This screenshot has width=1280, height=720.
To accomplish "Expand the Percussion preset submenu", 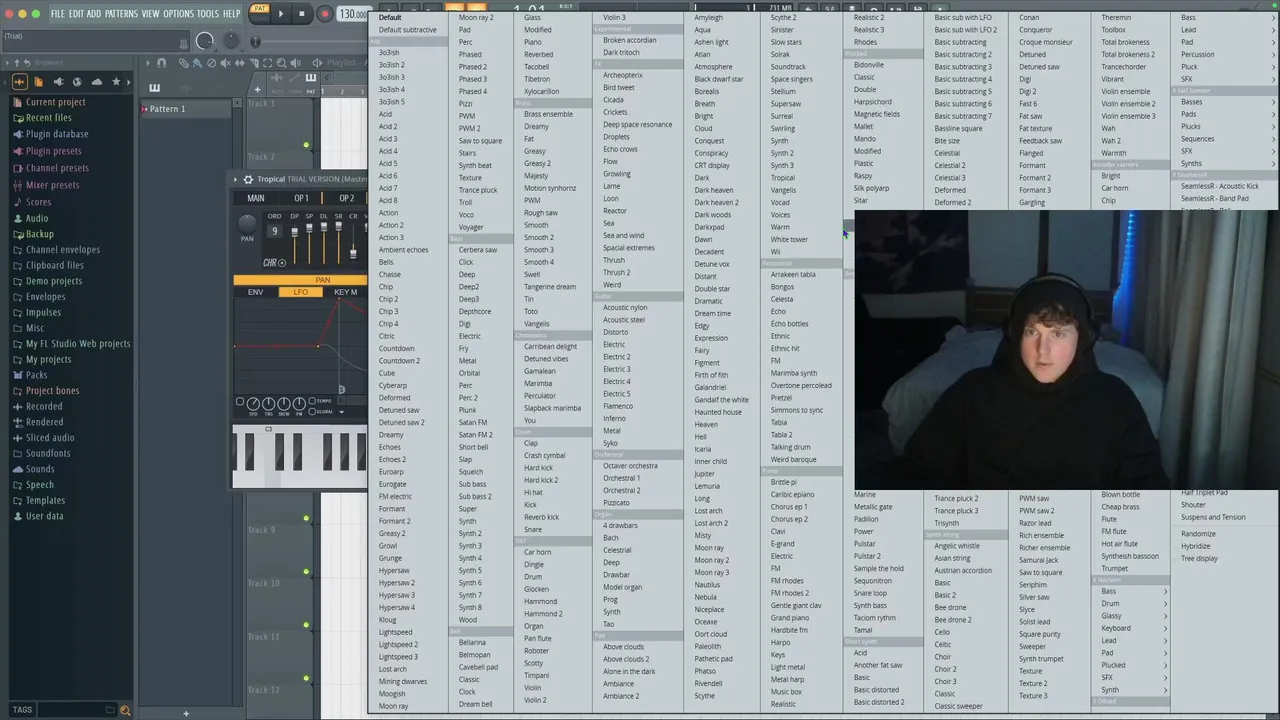I will point(1227,54).
